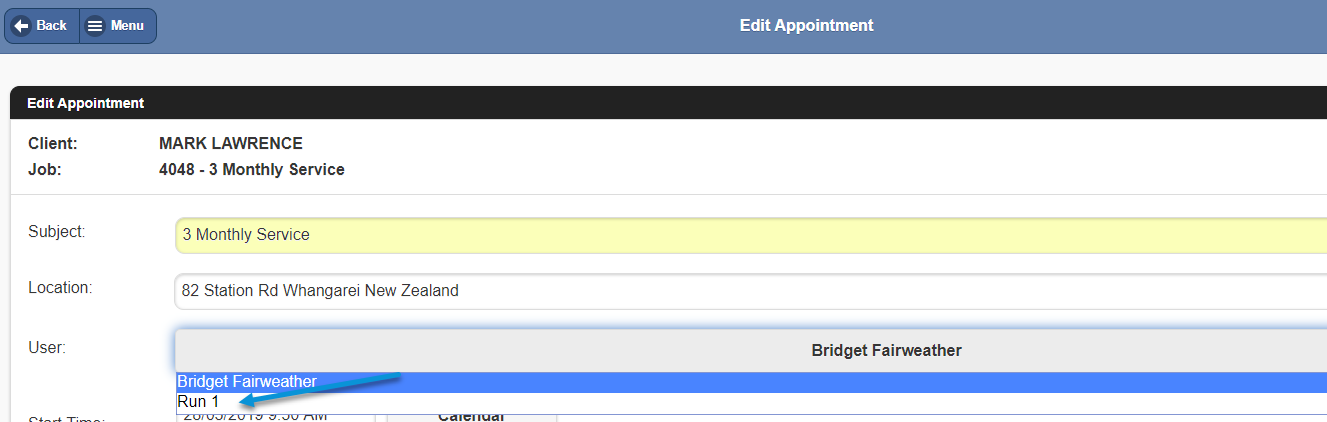Click the Subject: label
Viewport: 1327px width, 422px height.
pyautogui.click(x=57, y=232)
